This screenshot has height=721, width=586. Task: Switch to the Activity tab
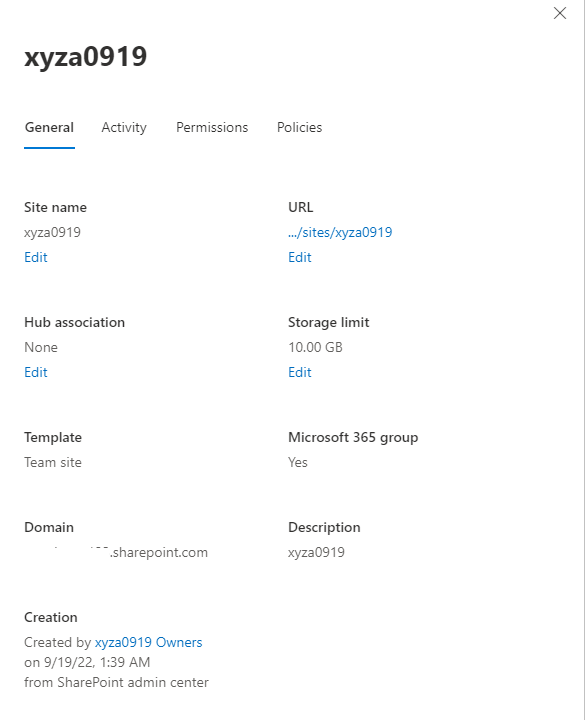click(124, 127)
